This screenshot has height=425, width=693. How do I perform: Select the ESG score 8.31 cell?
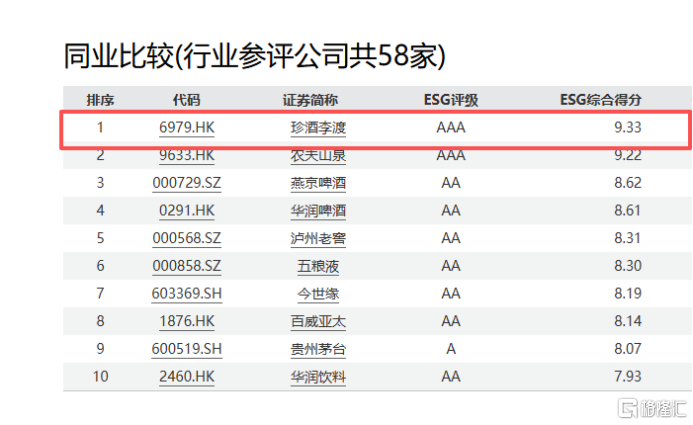click(628, 238)
